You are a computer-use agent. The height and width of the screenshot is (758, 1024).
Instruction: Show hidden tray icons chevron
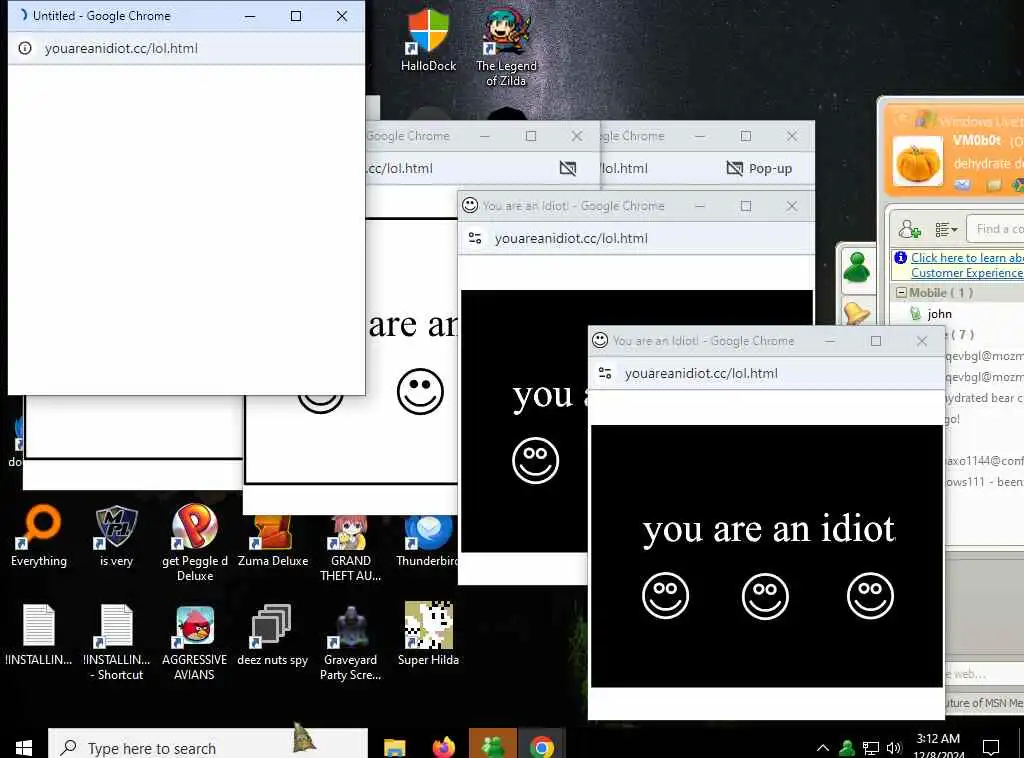tap(823, 748)
